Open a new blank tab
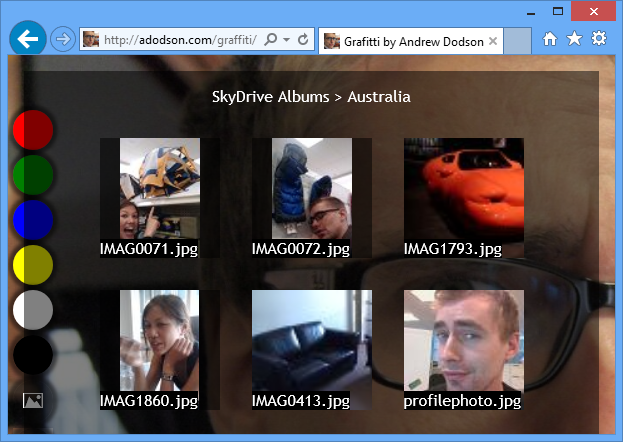Viewport: 623px width, 442px height. pyautogui.click(x=516, y=42)
